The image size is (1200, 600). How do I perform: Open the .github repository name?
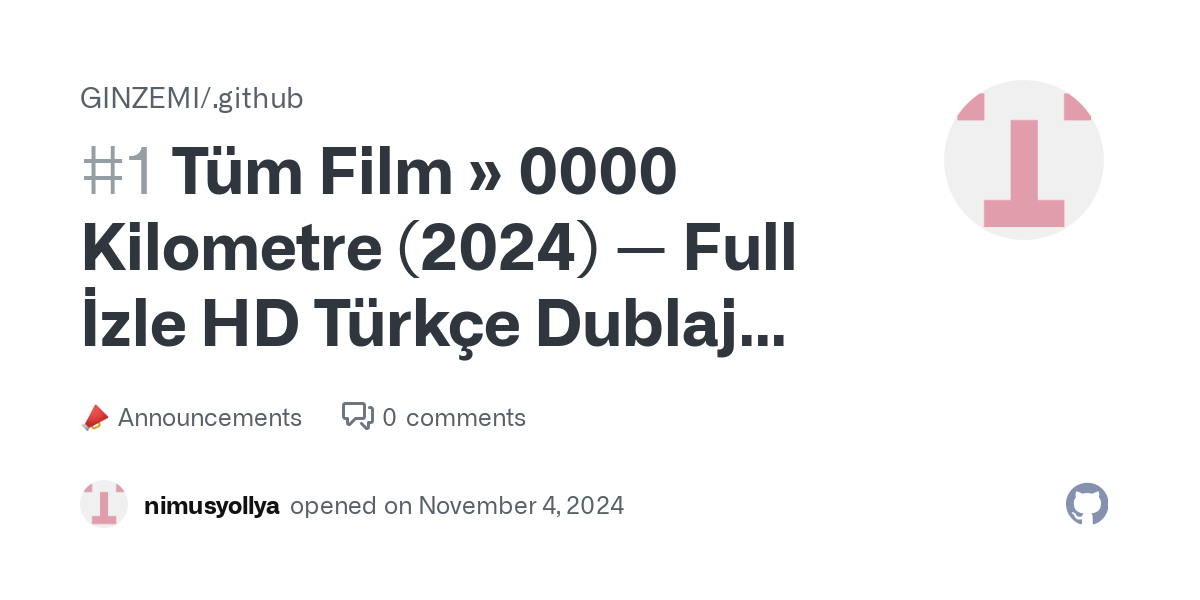coord(259,98)
